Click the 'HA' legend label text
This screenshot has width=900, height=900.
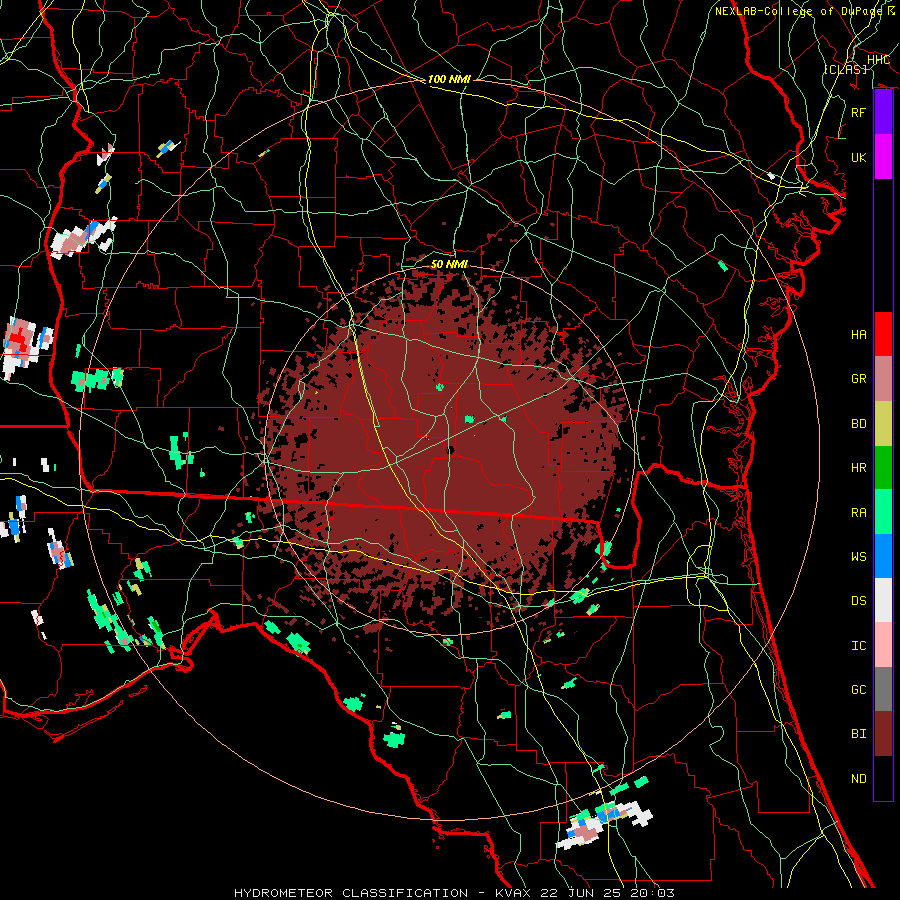pos(858,334)
